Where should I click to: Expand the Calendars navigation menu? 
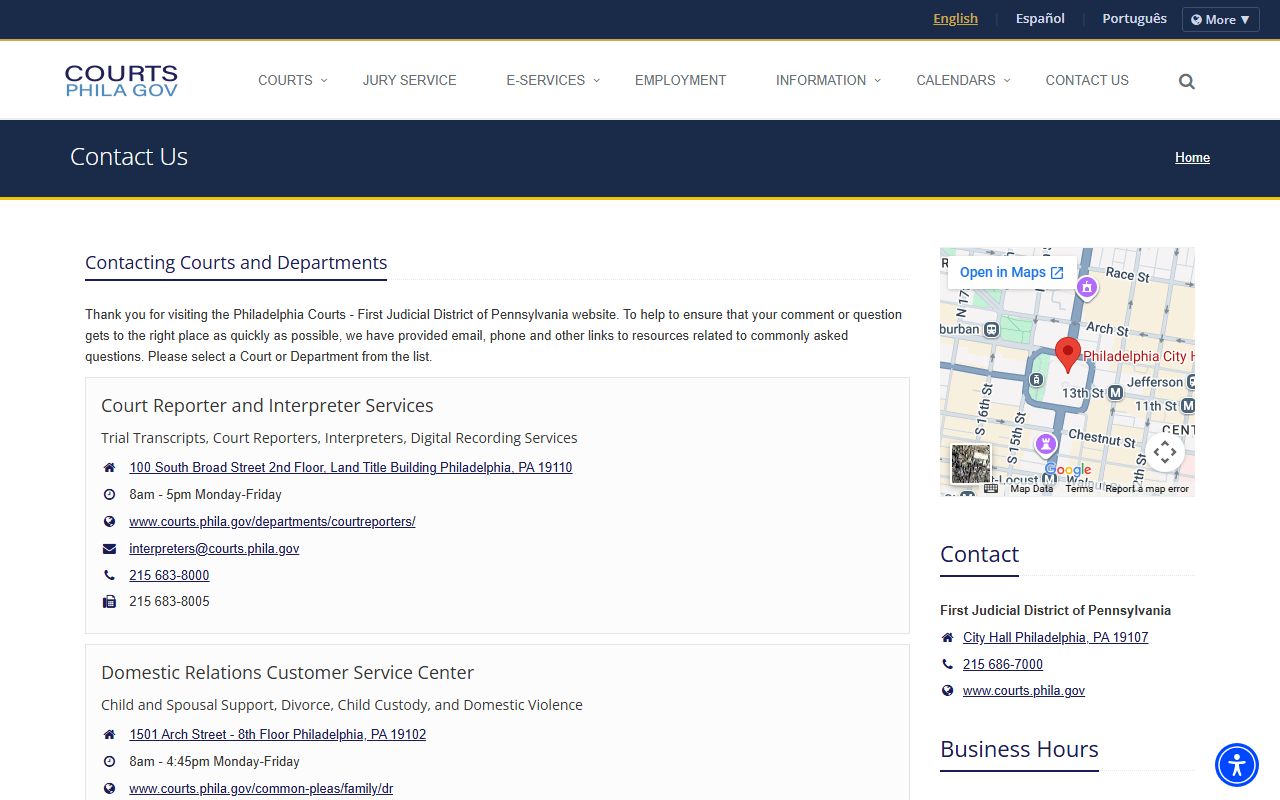tap(963, 81)
